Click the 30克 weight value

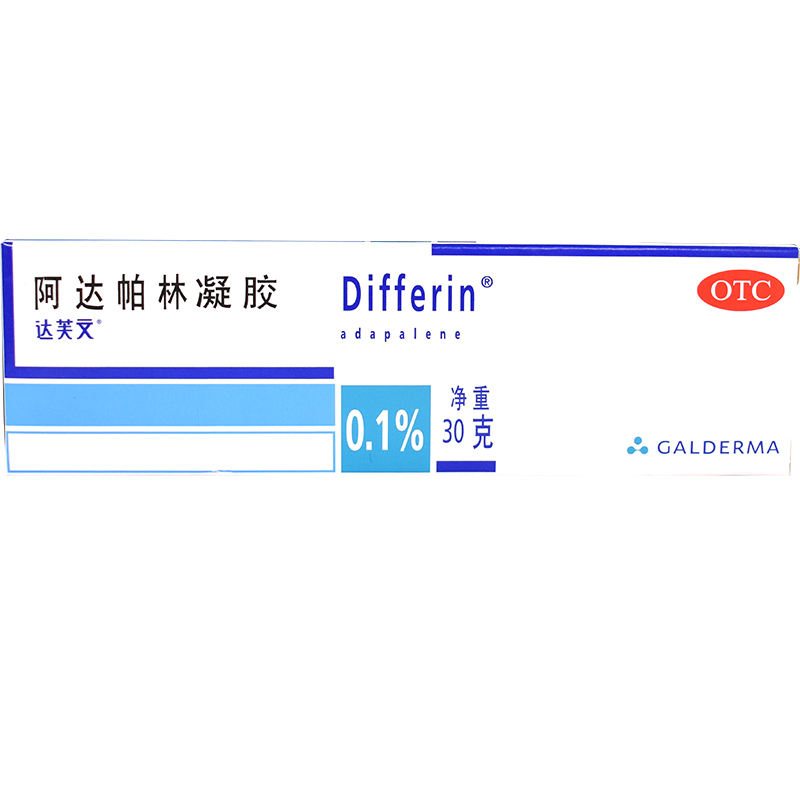(468, 433)
